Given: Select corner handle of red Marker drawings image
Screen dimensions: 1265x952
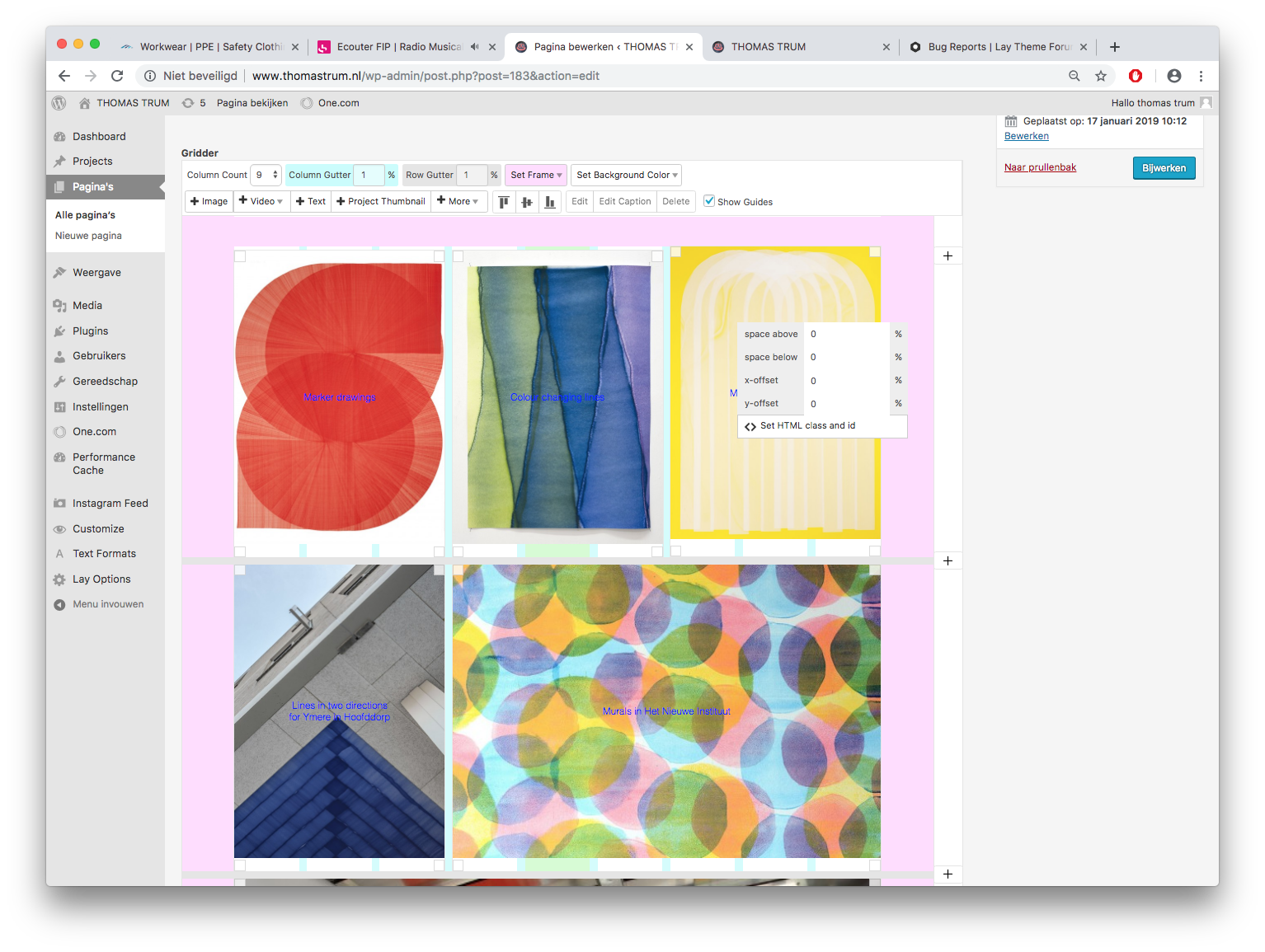Looking at the screenshot, I should [240, 256].
